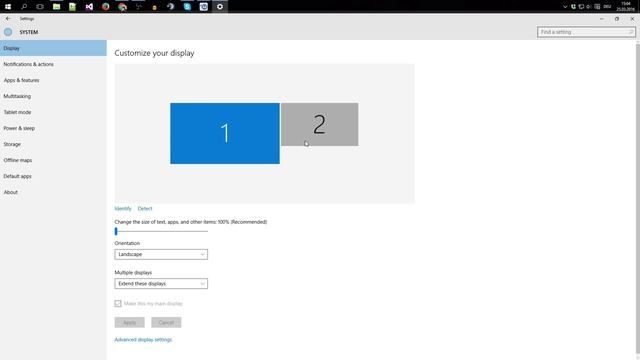
Task: Click the yellow padlock taskbar icon
Action: [154, 7]
